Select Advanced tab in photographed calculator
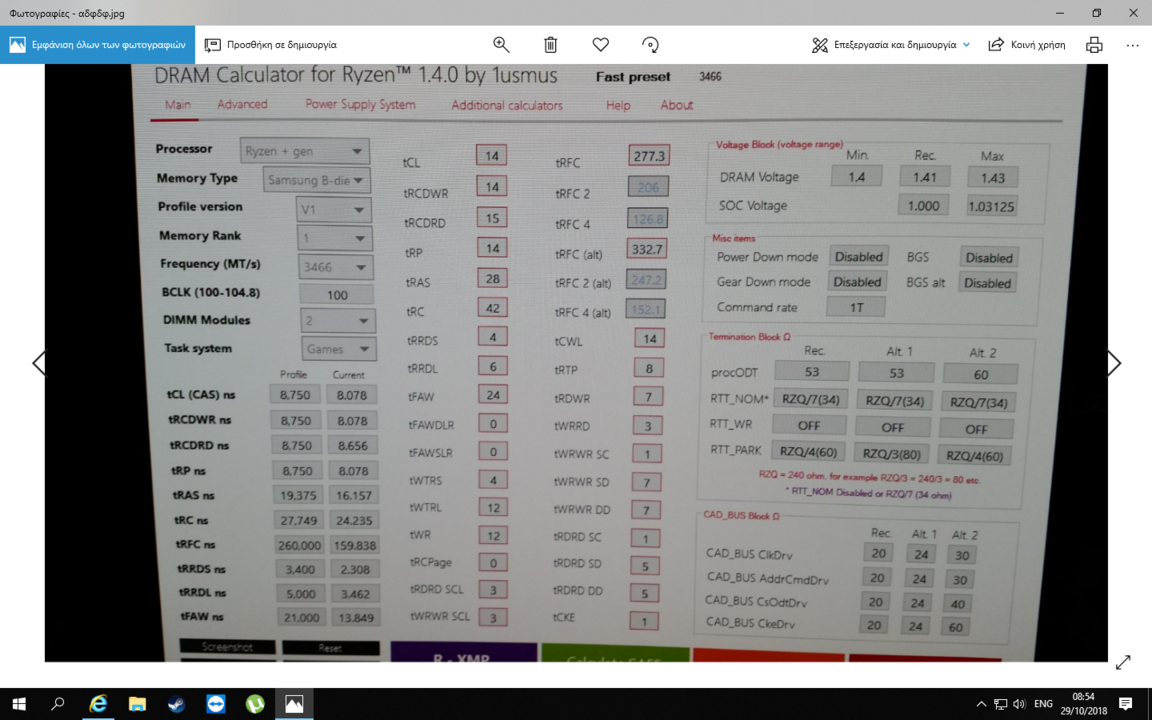Image resolution: width=1152 pixels, height=720 pixels. coord(242,104)
